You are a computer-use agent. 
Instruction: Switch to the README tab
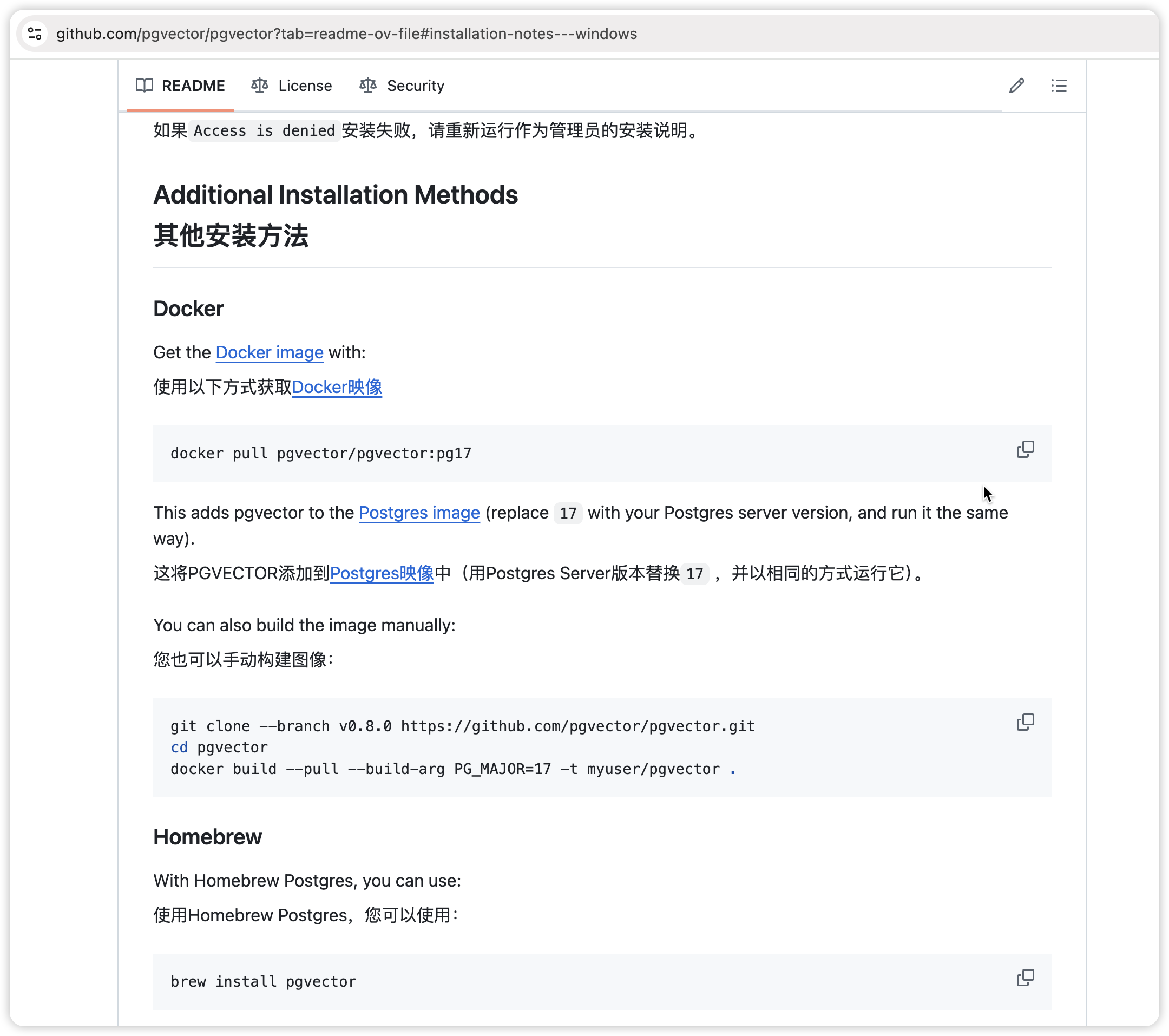pyautogui.click(x=180, y=85)
